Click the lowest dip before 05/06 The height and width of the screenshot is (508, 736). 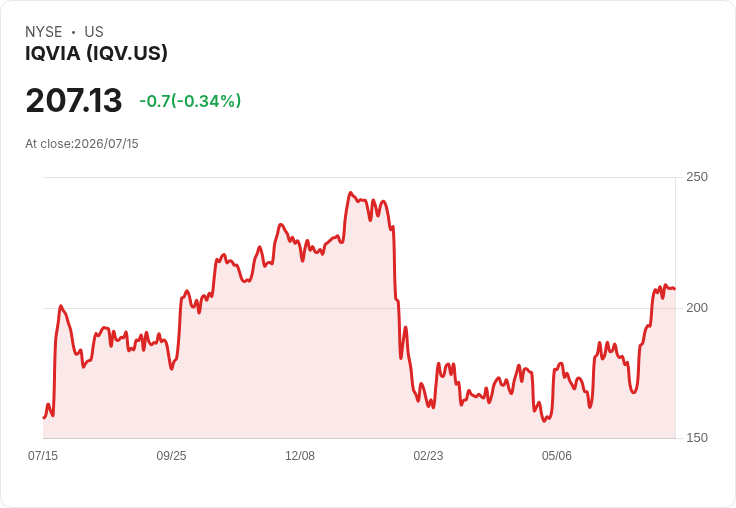(x=544, y=421)
